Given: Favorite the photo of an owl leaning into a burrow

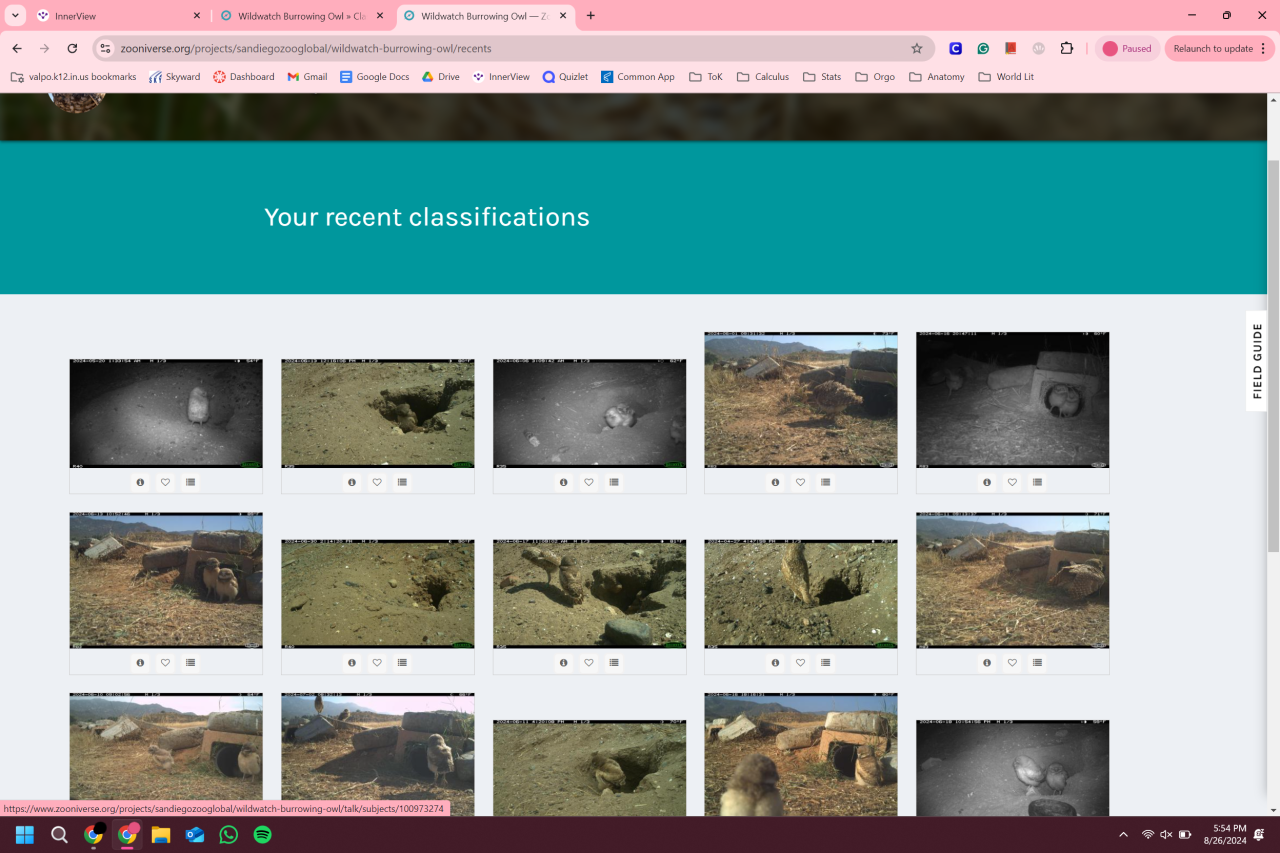Looking at the screenshot, I should click(800, 662).
